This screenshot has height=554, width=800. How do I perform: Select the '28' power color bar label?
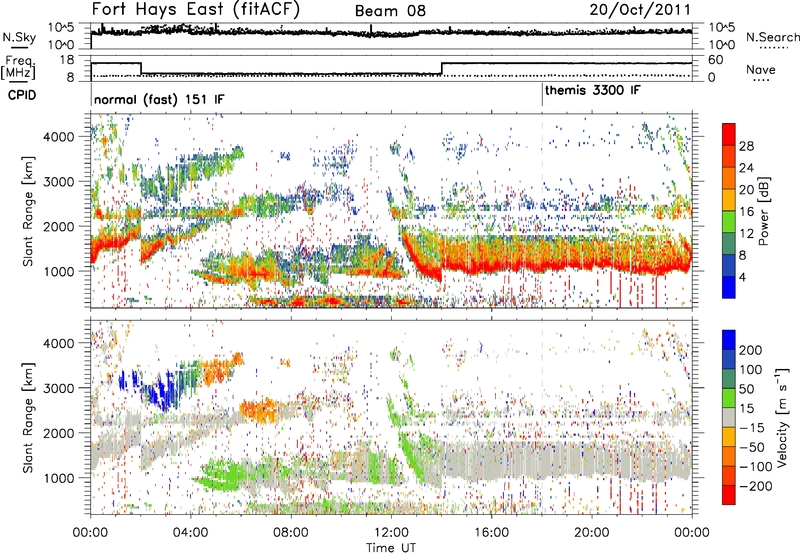coord(746,146)
